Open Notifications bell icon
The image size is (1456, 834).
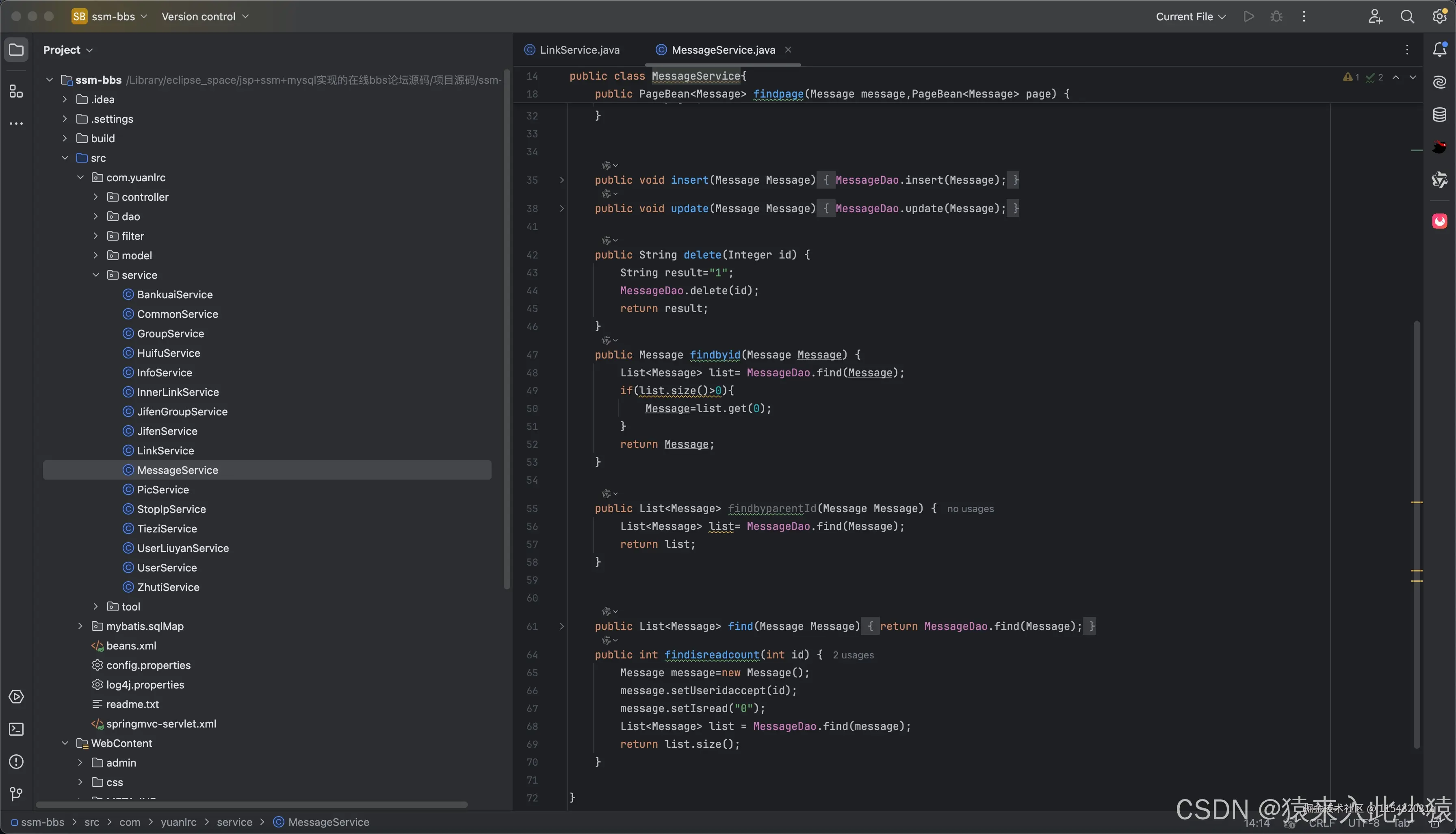point(1439,50)
